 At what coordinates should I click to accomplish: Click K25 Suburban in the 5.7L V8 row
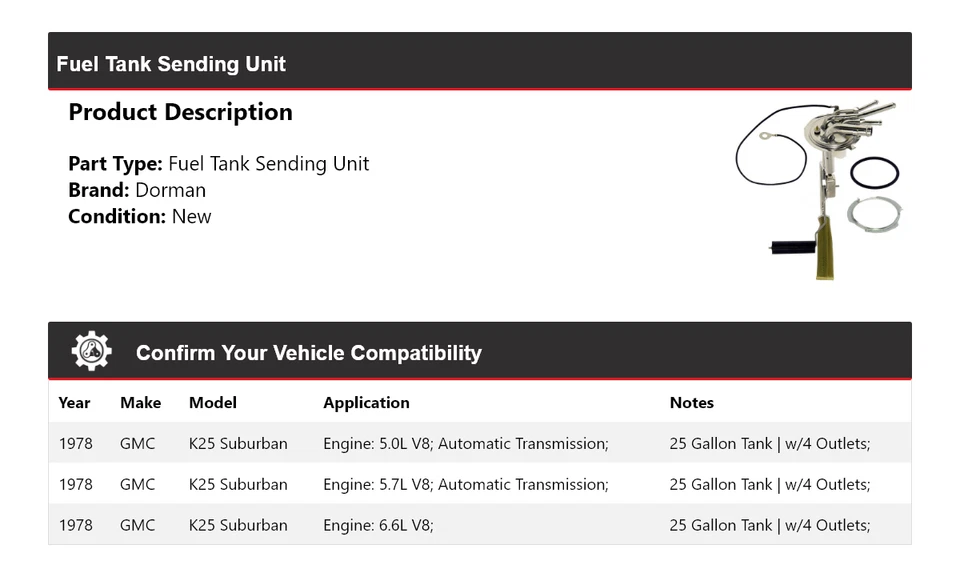click(x=238, y=484)
